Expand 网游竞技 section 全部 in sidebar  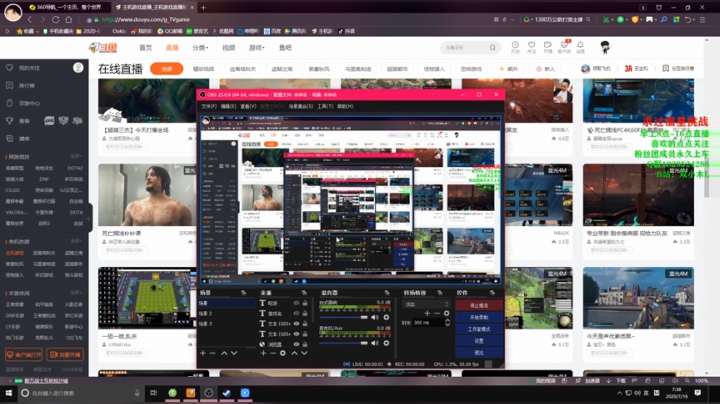pos(76,157)
